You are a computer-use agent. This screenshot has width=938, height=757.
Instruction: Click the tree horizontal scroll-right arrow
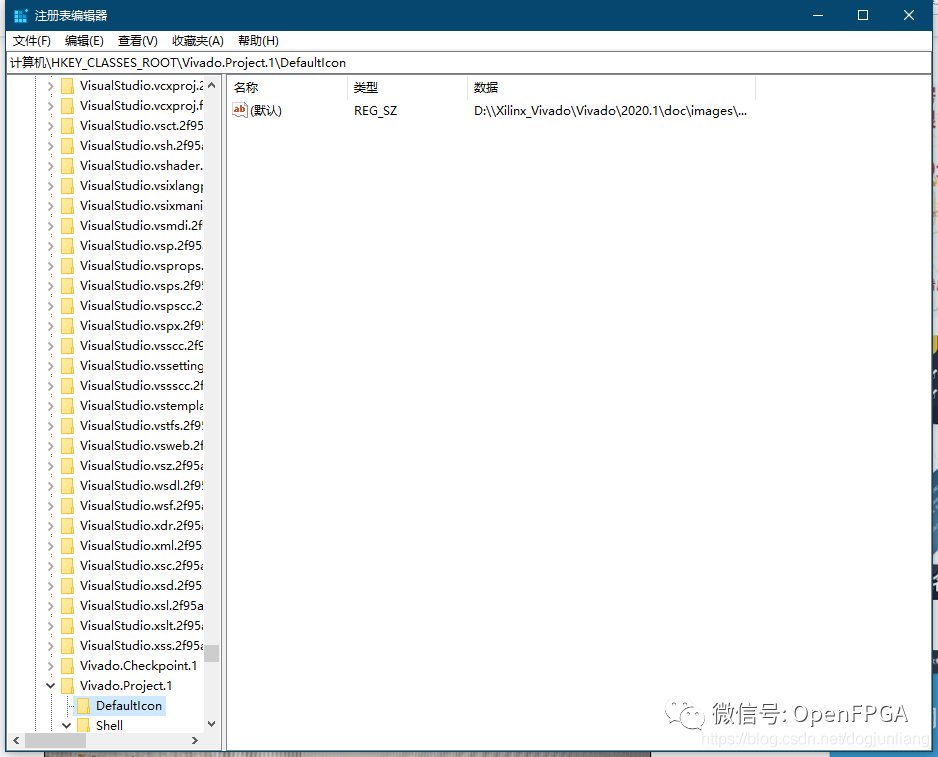(195, 741)
